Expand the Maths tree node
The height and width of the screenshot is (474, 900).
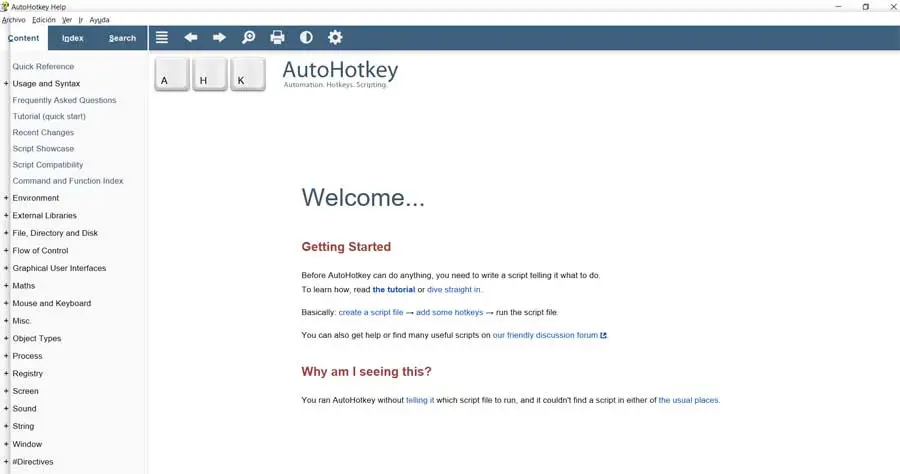click(x=6, y=285)
